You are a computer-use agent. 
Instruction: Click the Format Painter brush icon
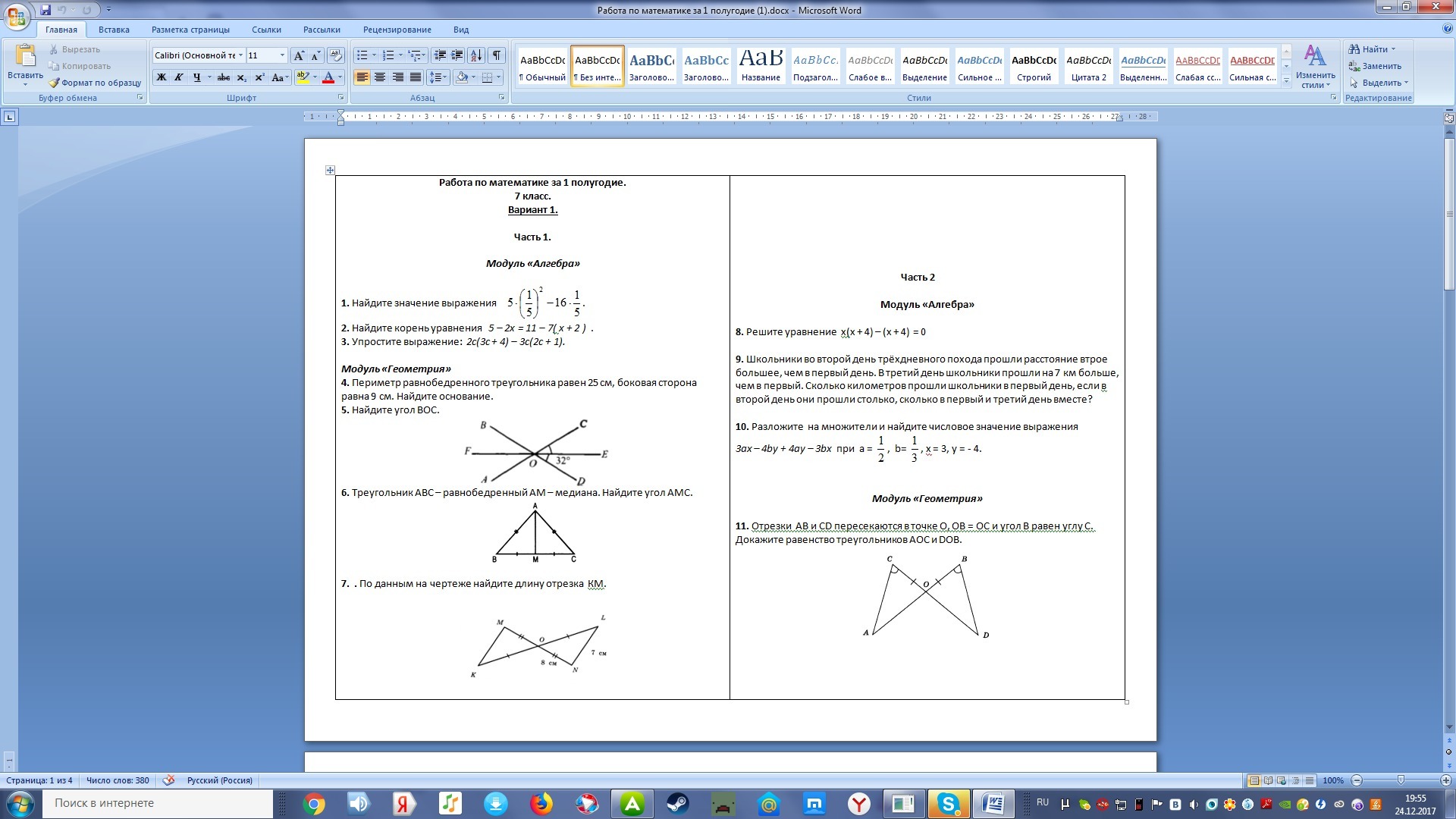point(54,83)
